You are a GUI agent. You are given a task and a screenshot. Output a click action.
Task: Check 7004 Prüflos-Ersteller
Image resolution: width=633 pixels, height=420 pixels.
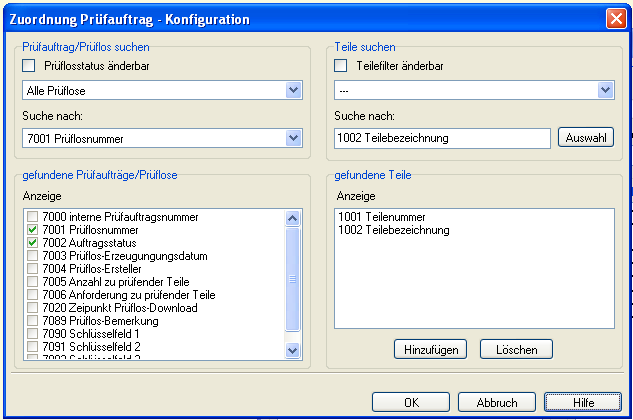pos(32,269)
